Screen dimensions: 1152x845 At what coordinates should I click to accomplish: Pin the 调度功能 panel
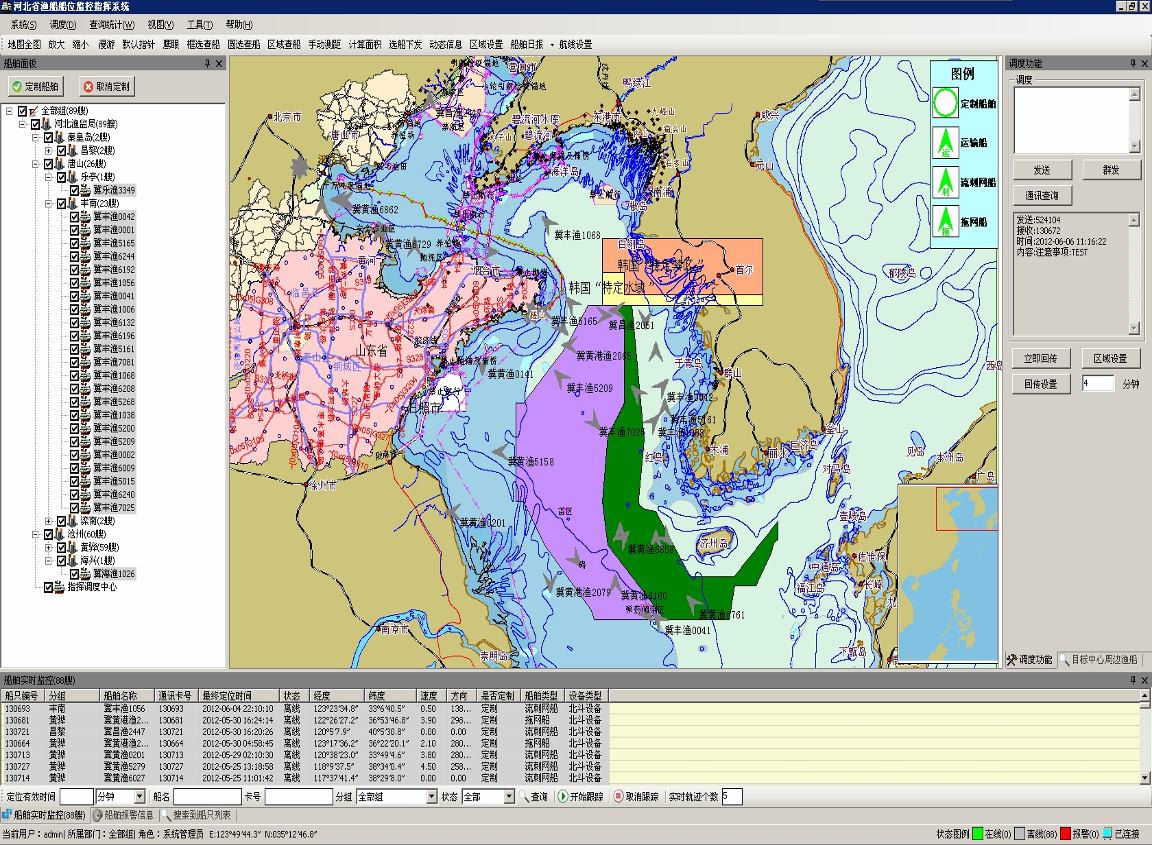pyautogui.click(x=1131, y=63)
